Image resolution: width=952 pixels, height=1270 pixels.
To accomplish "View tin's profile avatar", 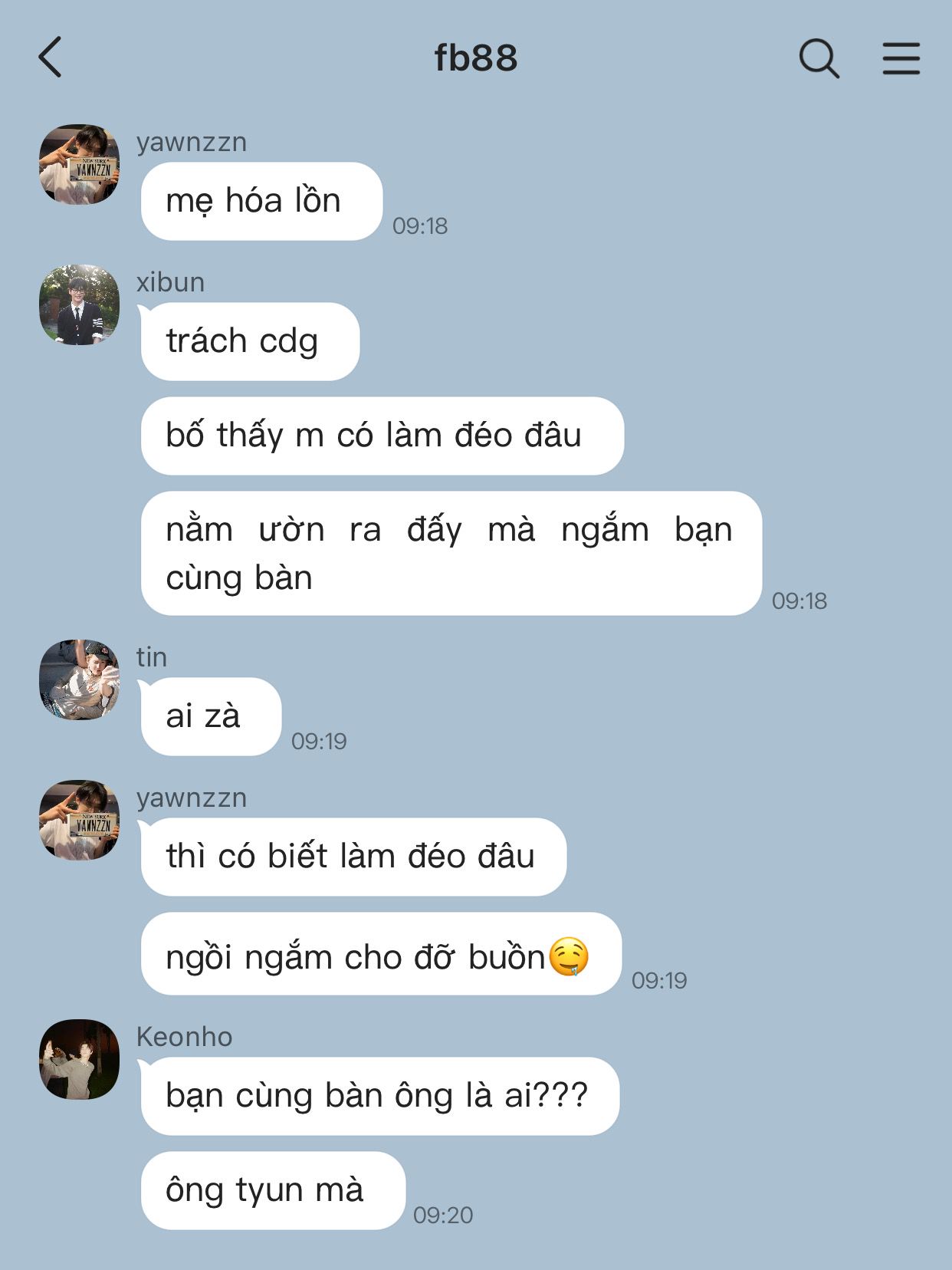I will click(80, 679).
